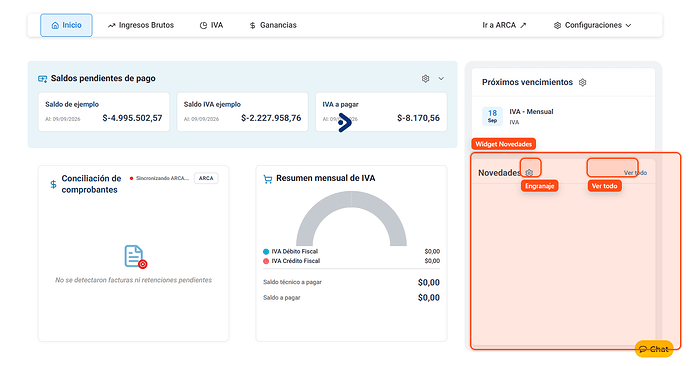Open the Inicio tab
The width and height of the screenshot is (690, 366).
[x=66, y=25]
